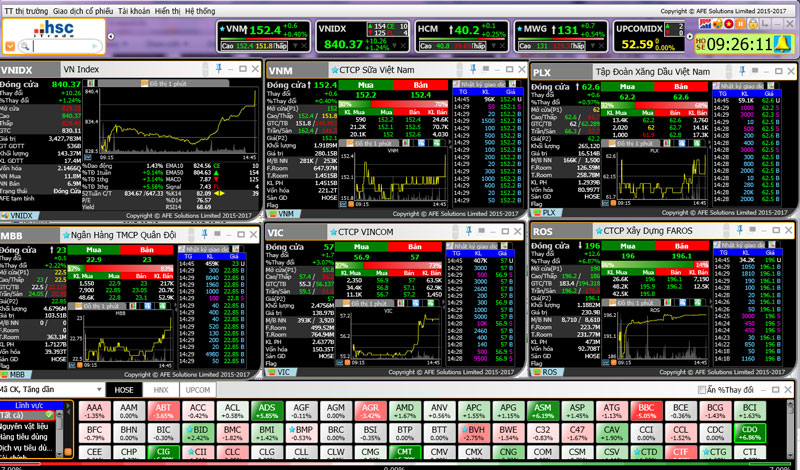
Task: Open the chart icon in top-right toolbar
Action: 706,23
